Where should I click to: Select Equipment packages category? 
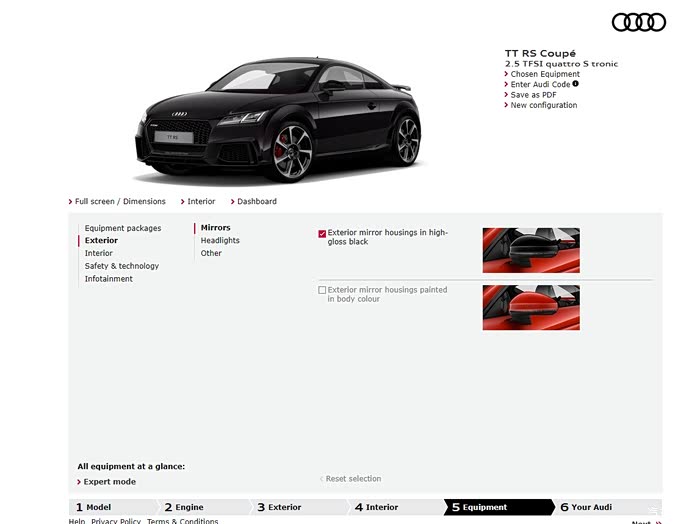point(122,228)
